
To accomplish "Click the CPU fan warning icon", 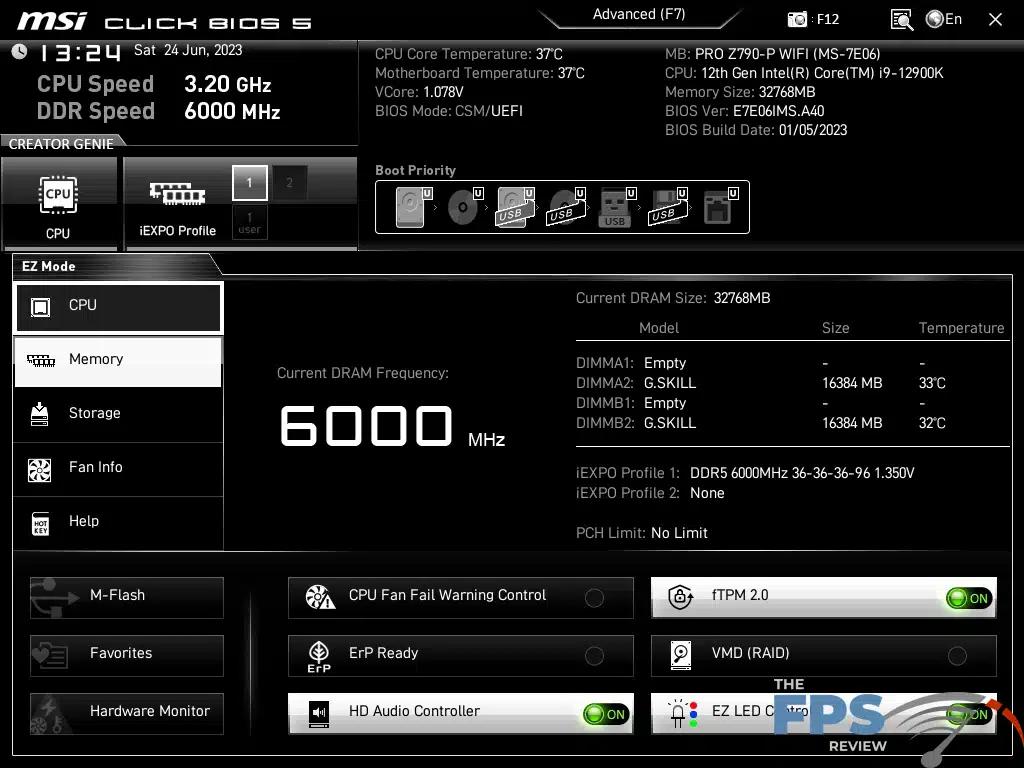I will click(x=320, y=597).
